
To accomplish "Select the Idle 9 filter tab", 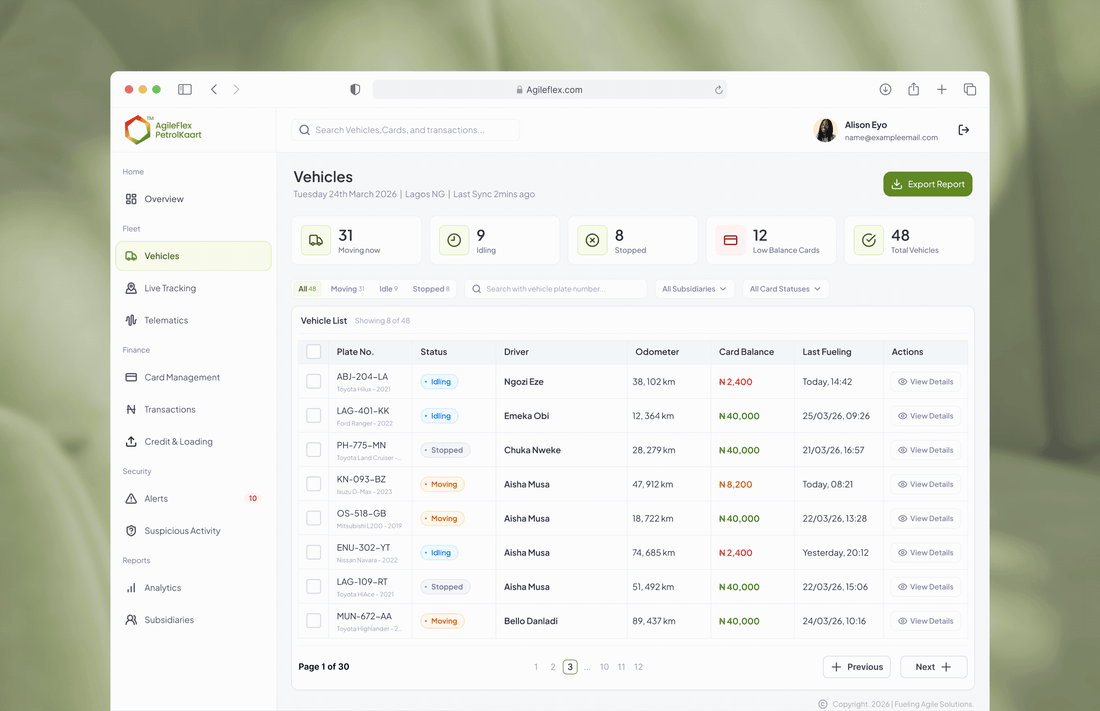I will (388, 288).
